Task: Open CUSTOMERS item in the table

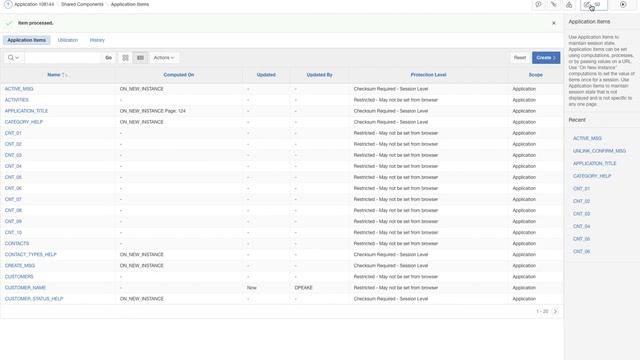Action: (19, 276)
